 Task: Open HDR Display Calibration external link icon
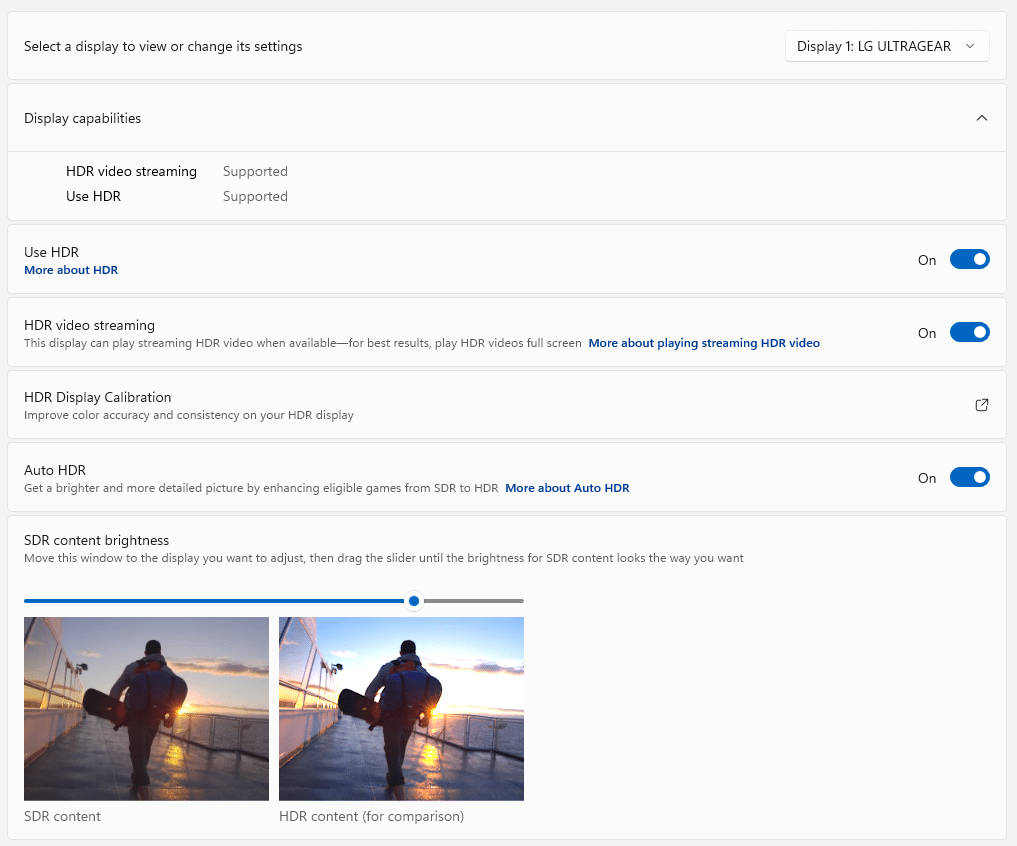pyautogui.click(x=981, y=405)
